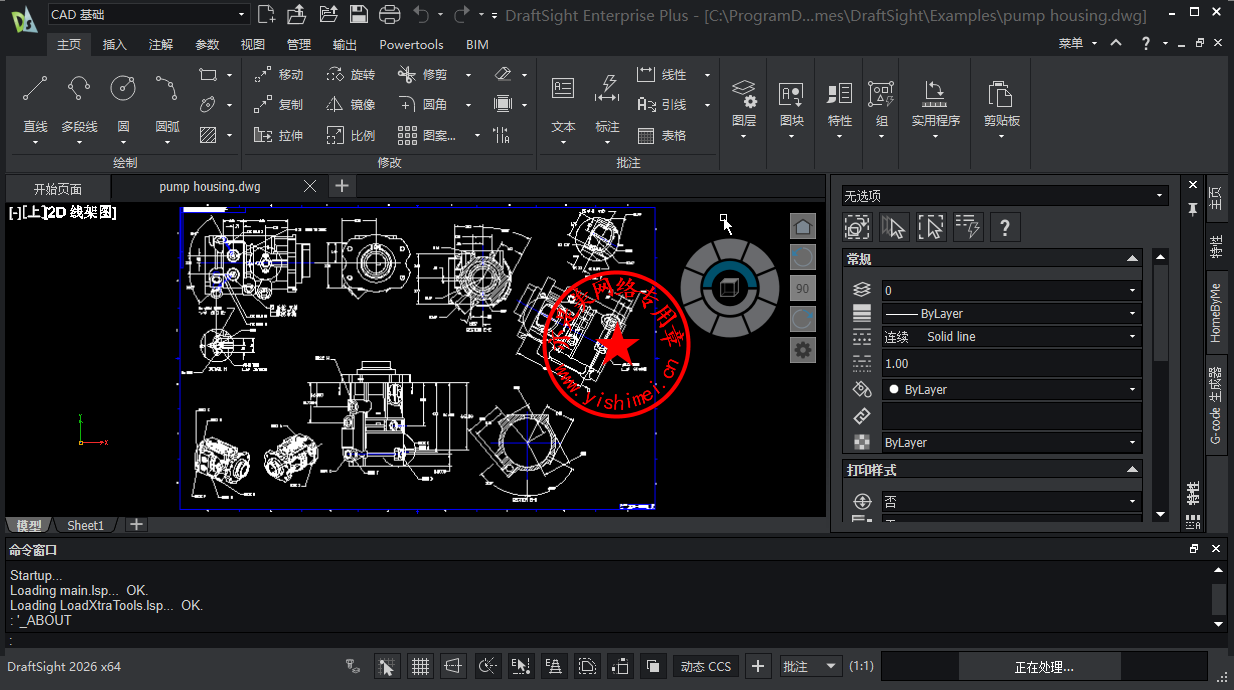Click the Save icon in title toolbar
Viewport: 1234px width, 690px height.
[359, 14]
